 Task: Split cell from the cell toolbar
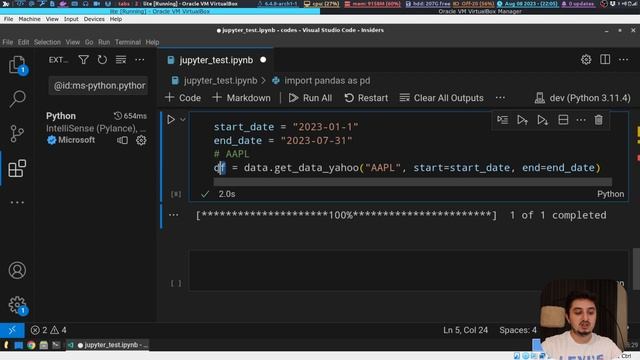[x=563, y=120]
